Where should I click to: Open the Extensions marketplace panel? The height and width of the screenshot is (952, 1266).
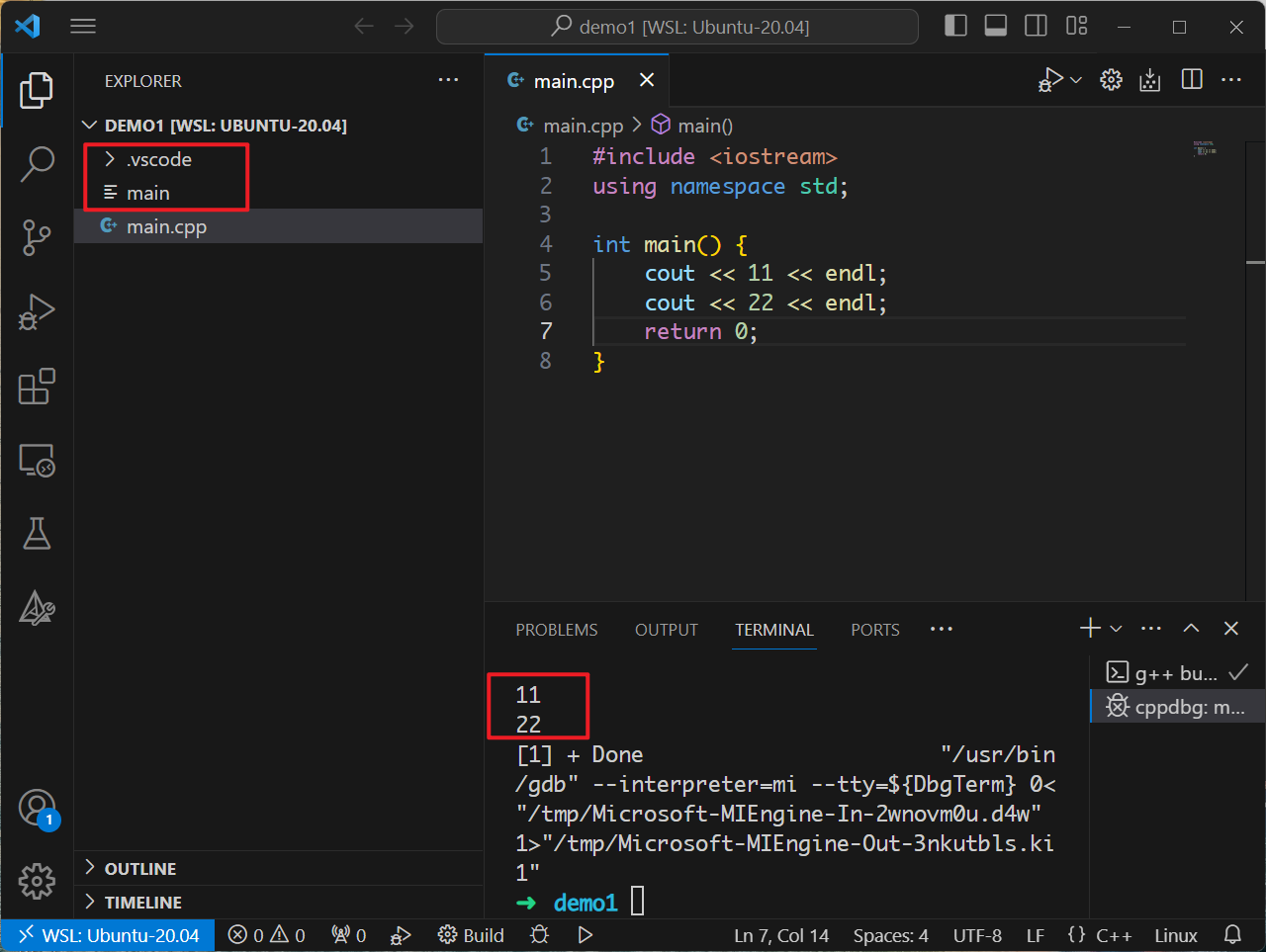click(x=37, y=387)
